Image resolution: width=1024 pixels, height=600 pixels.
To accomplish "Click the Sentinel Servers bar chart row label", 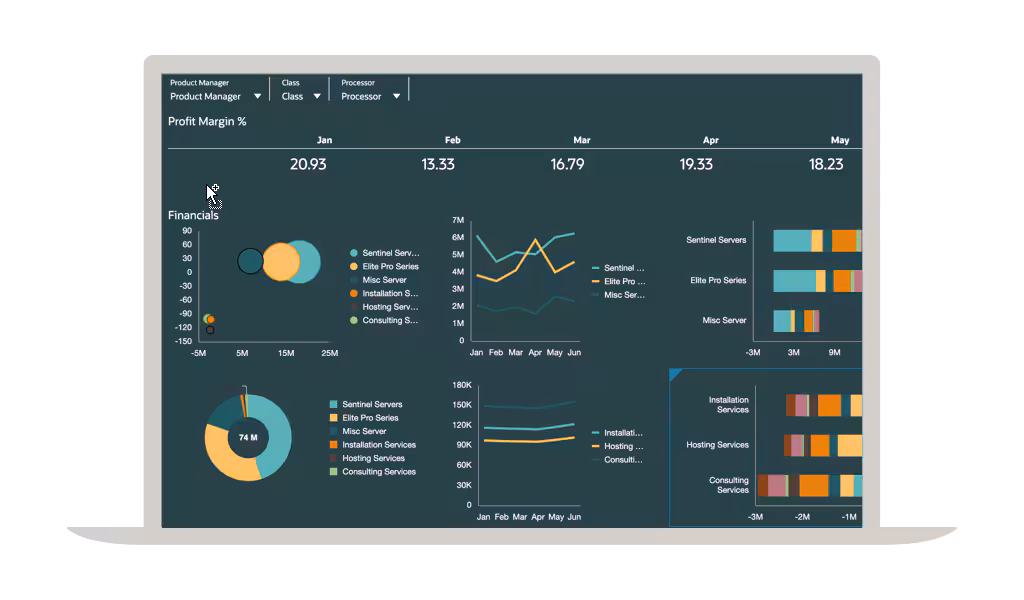I will coord(716,240).
